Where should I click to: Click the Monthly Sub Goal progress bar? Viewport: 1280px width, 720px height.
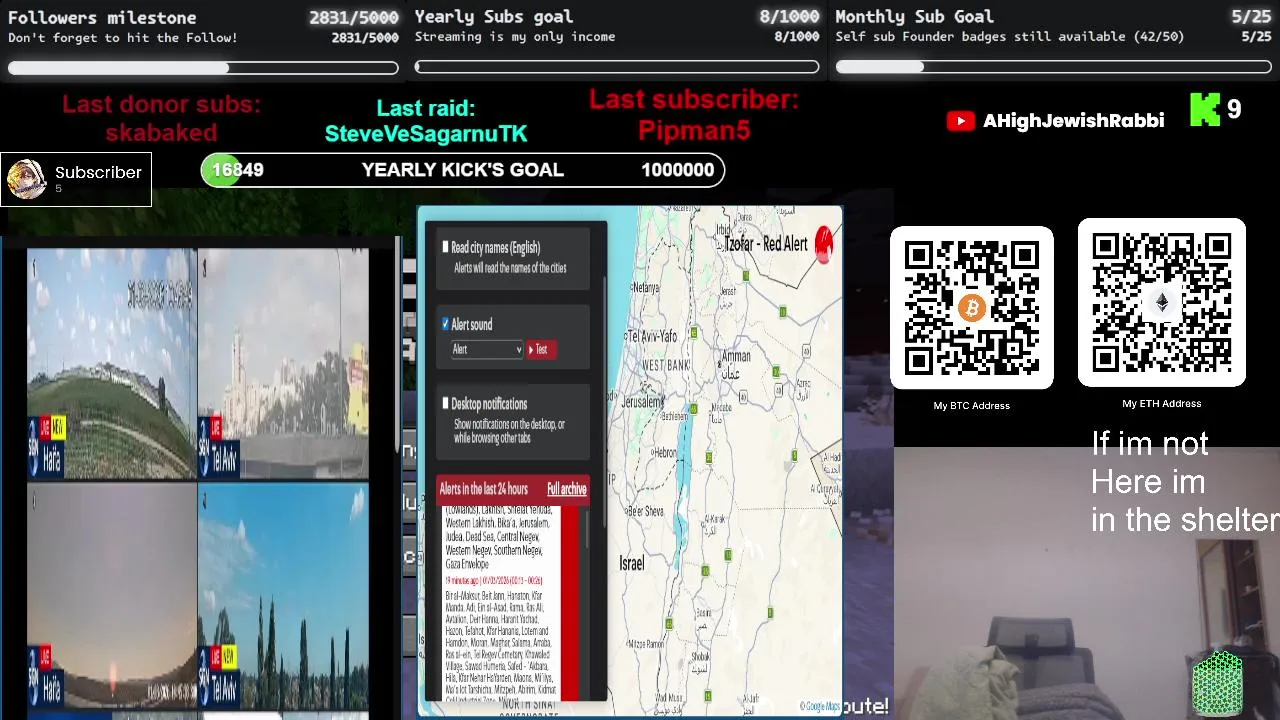(1053, 67)
